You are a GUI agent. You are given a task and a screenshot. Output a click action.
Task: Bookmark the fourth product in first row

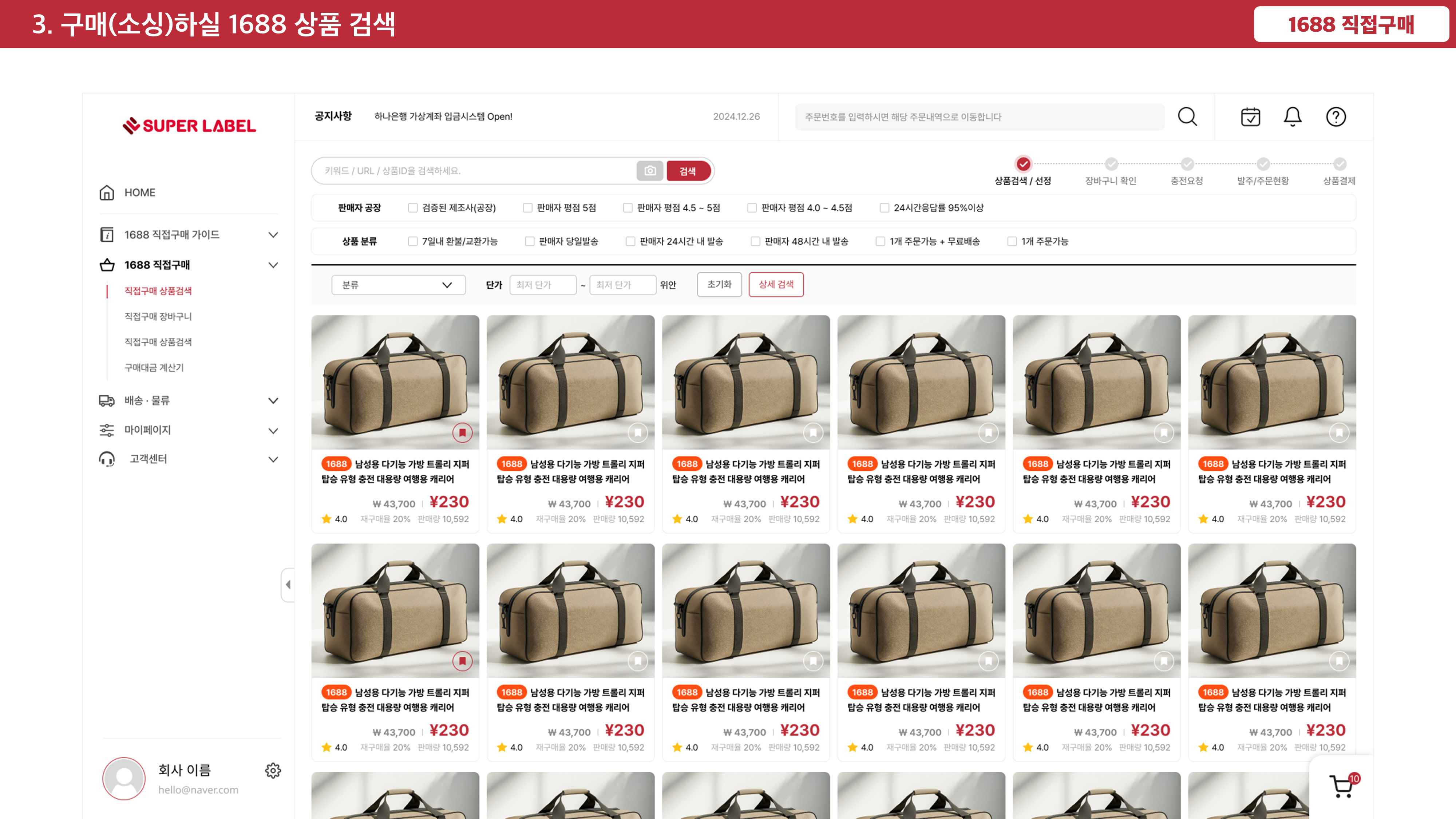click(x=988, y=433)
